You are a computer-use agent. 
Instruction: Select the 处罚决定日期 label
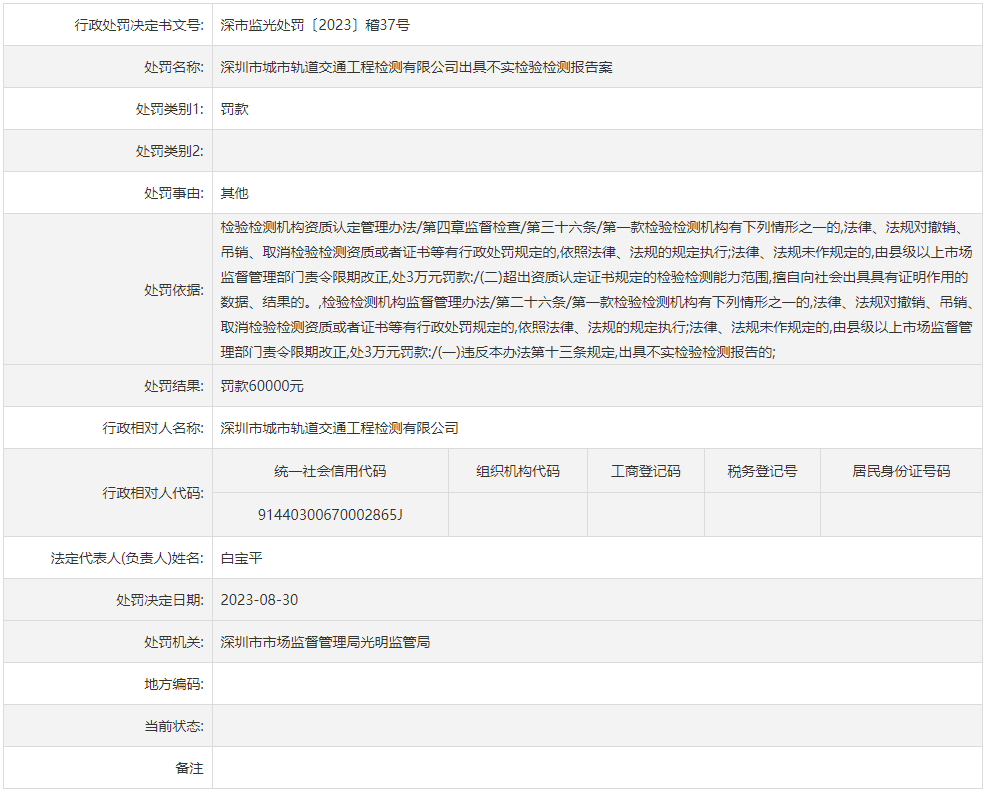coord(160,600)
